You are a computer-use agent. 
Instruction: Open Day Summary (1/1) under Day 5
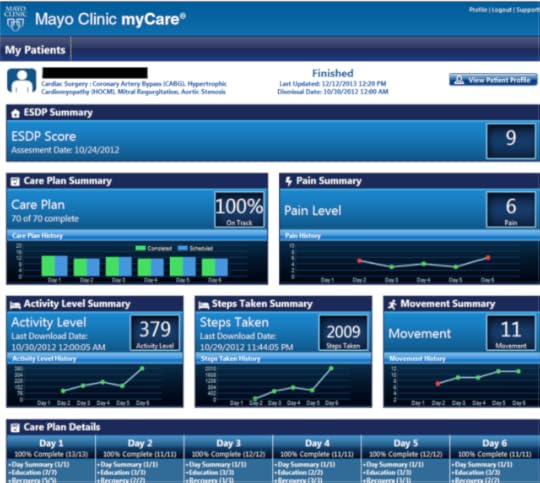tap(394, 464)
